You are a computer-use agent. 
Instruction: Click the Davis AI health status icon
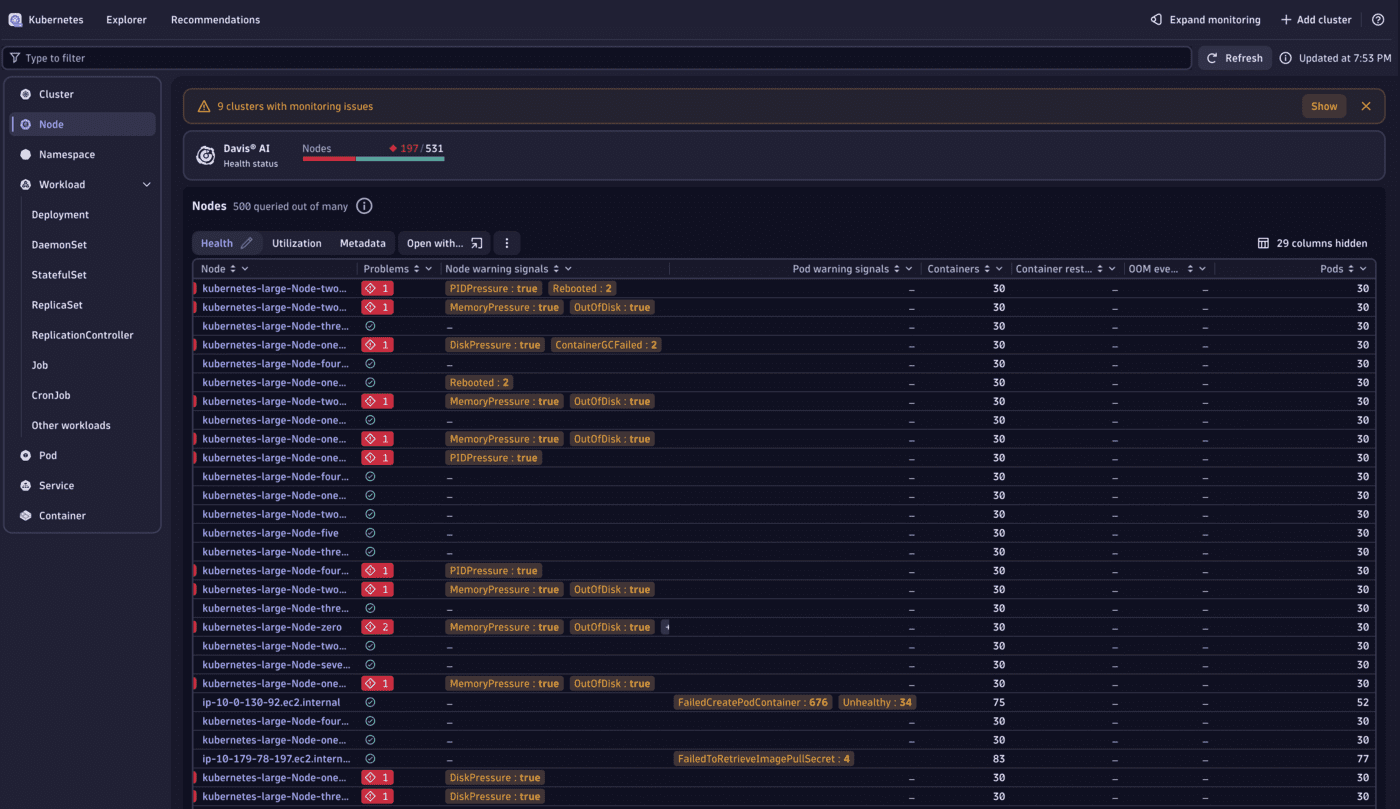(206, 155)
